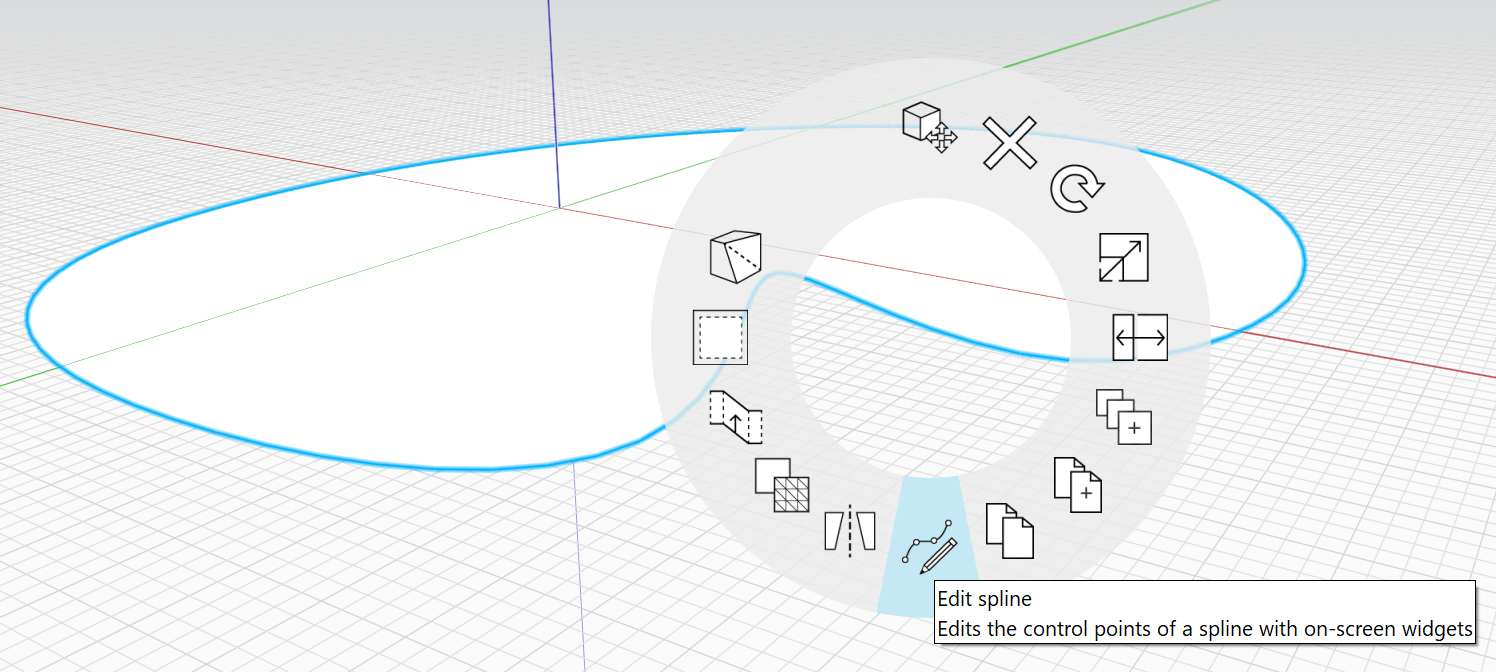Viewport: 1496px width, 672px height.
Task: Click the dashed square inside square icon
Action: click(720, 338)
